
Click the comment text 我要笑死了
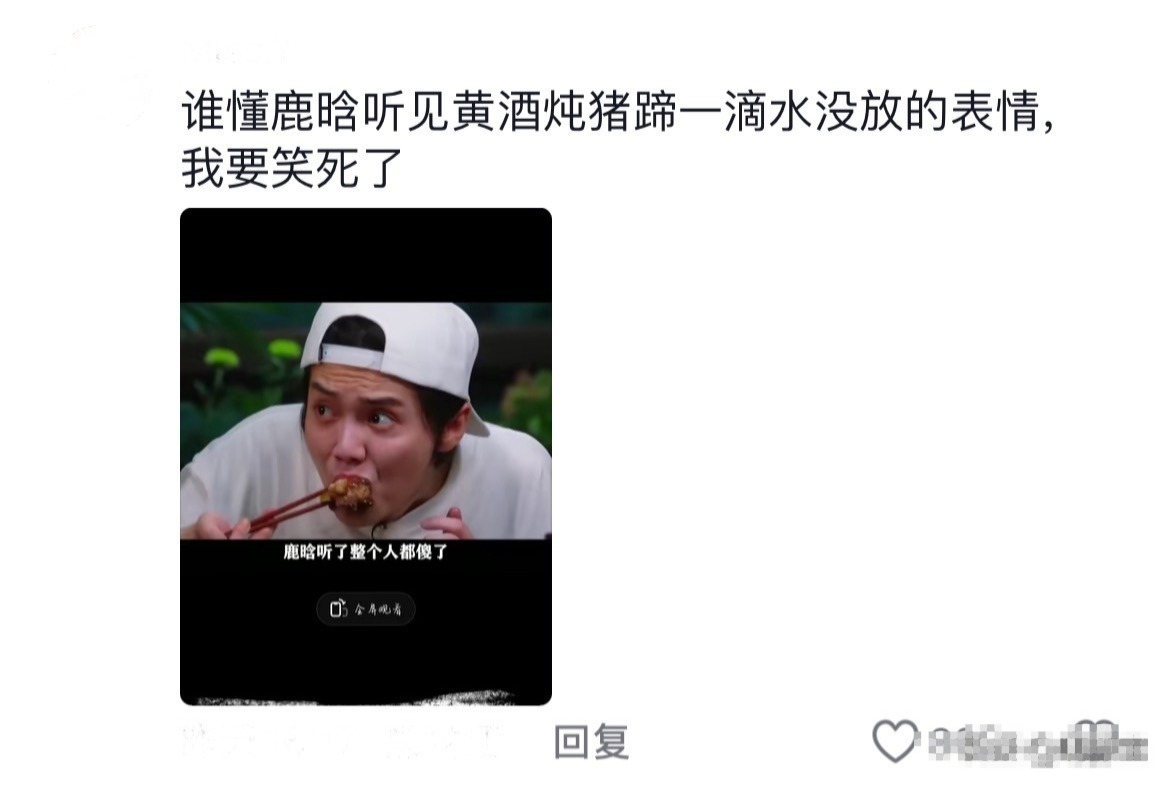pos(292,168)
